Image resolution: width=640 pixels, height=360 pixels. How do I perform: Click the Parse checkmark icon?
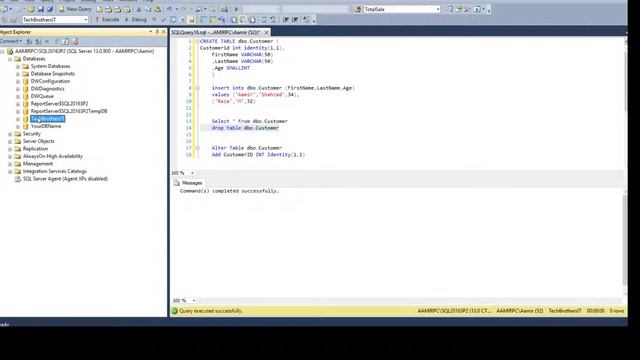[x=163, y=19]
